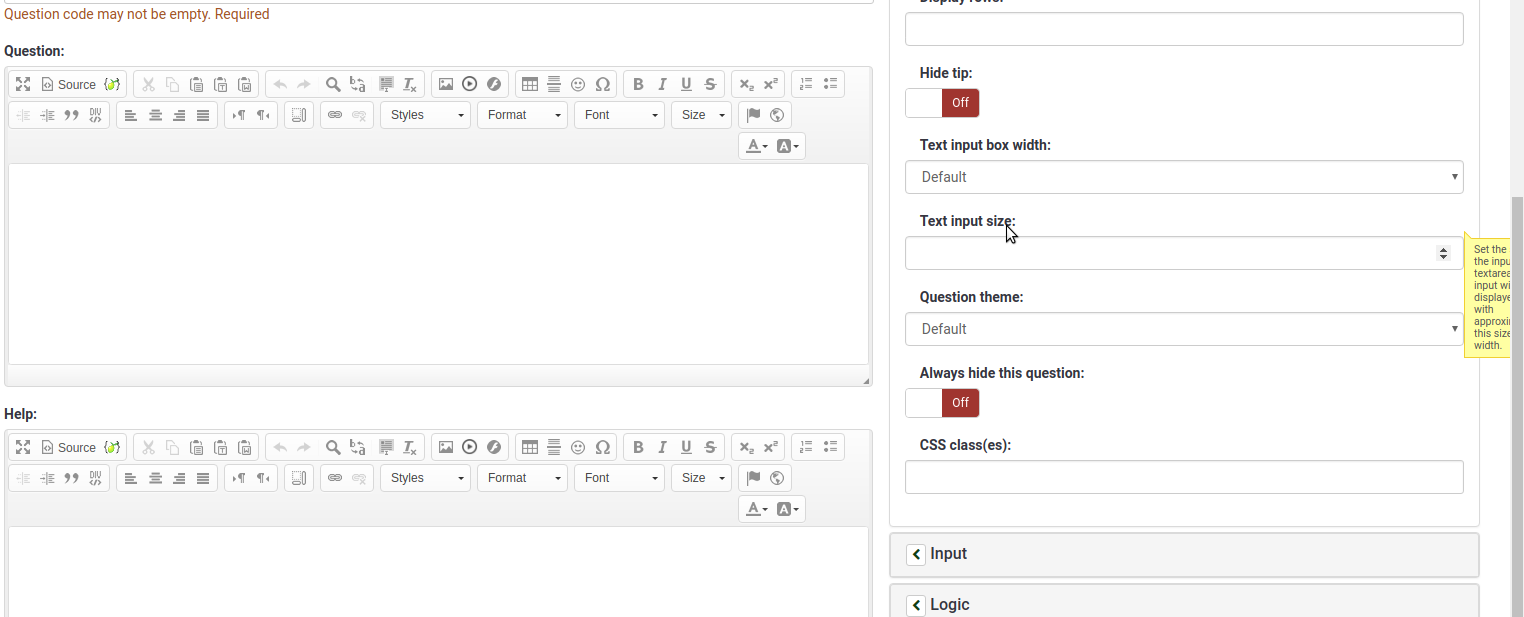The width and height of the screenshot is (1524, 617).
Task: Open Text input box width dropdown
Action: [1183, 177]
